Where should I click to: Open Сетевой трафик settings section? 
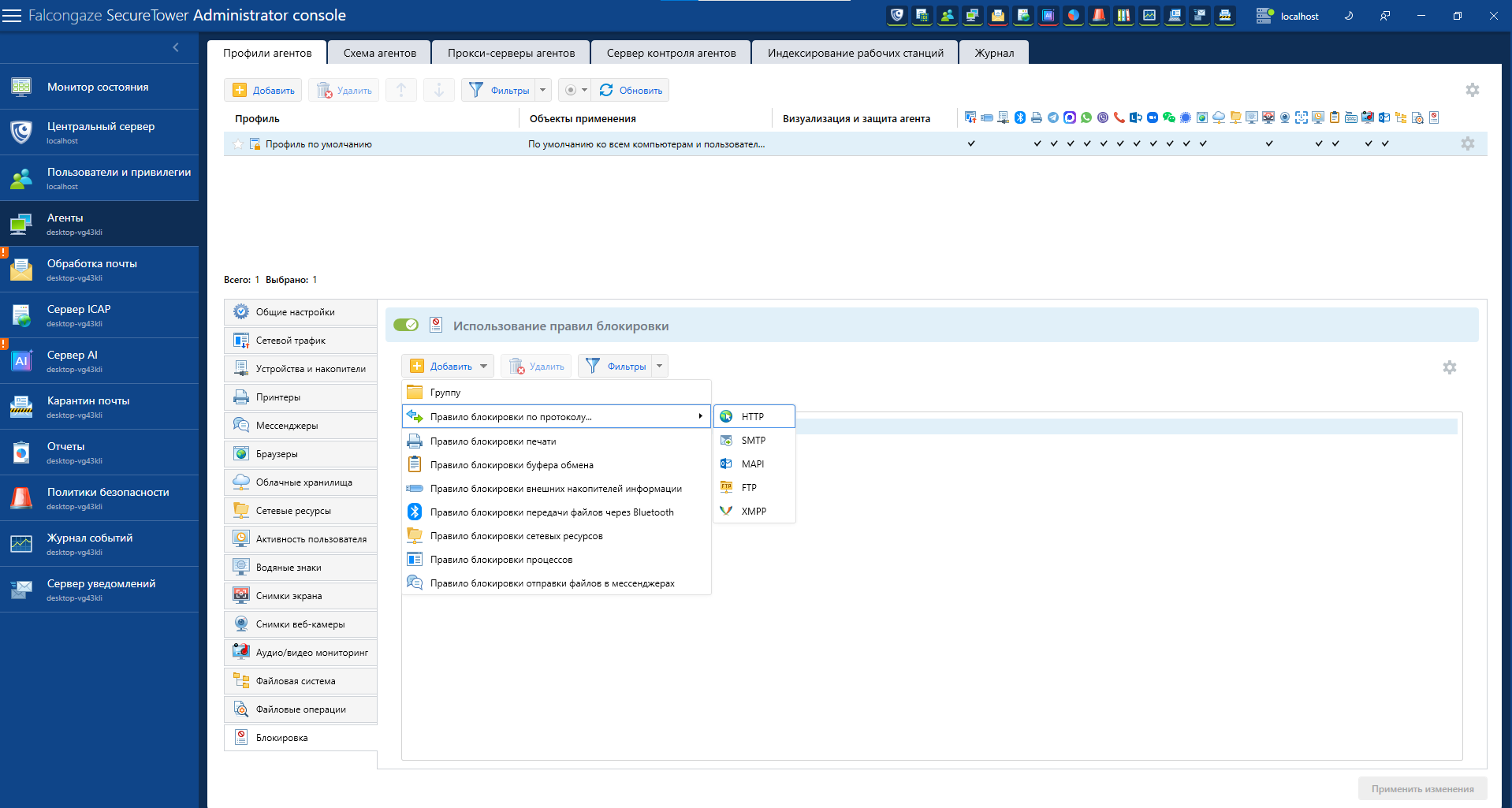point(300,341)
